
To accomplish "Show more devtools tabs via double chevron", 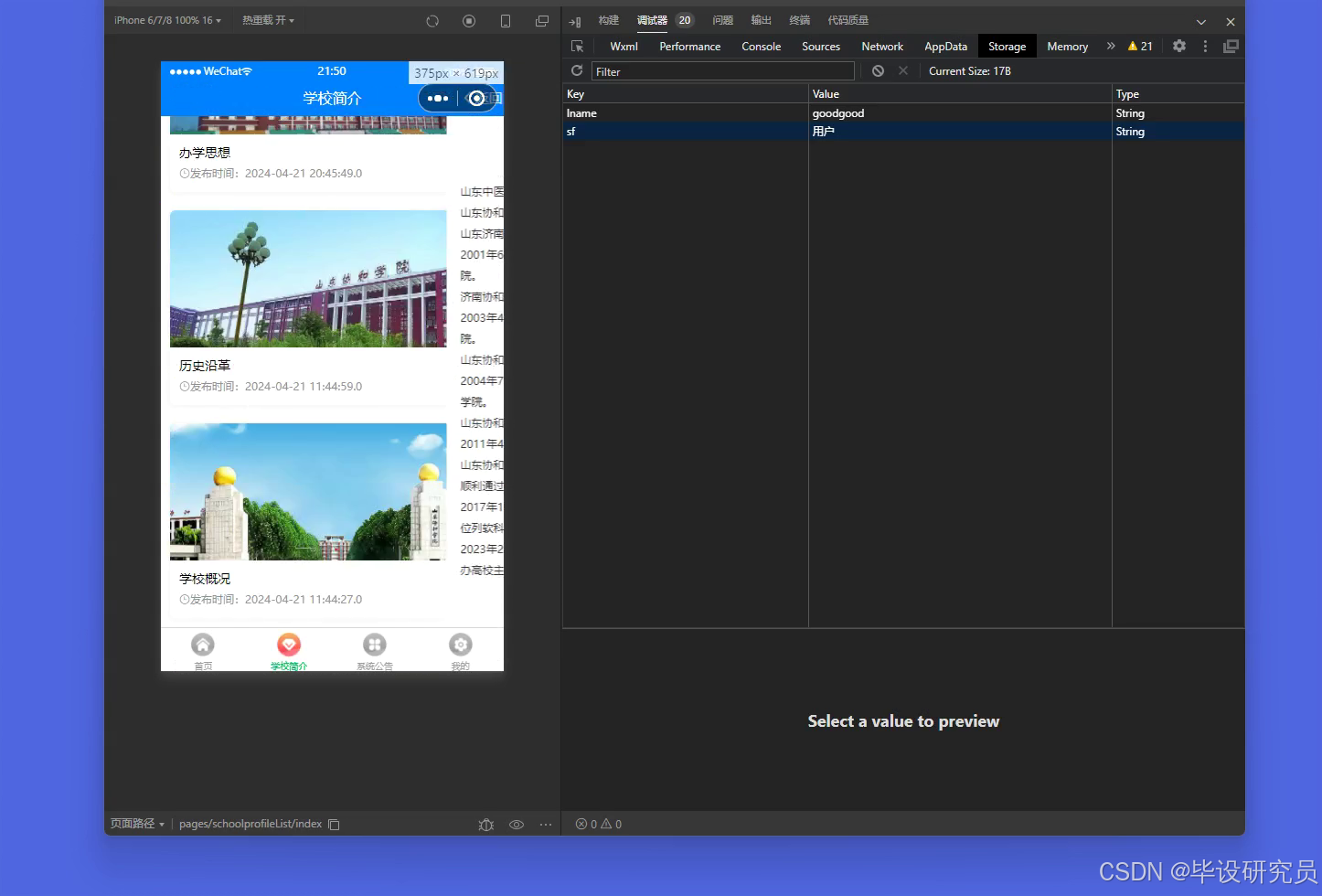I will [x=1111, y=46].
